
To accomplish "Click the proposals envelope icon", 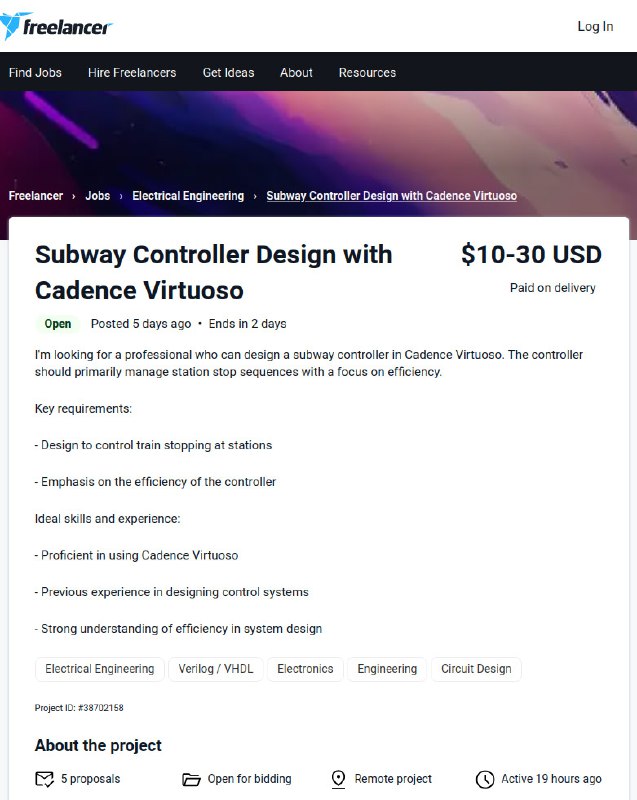I will (x=44, y=779).
